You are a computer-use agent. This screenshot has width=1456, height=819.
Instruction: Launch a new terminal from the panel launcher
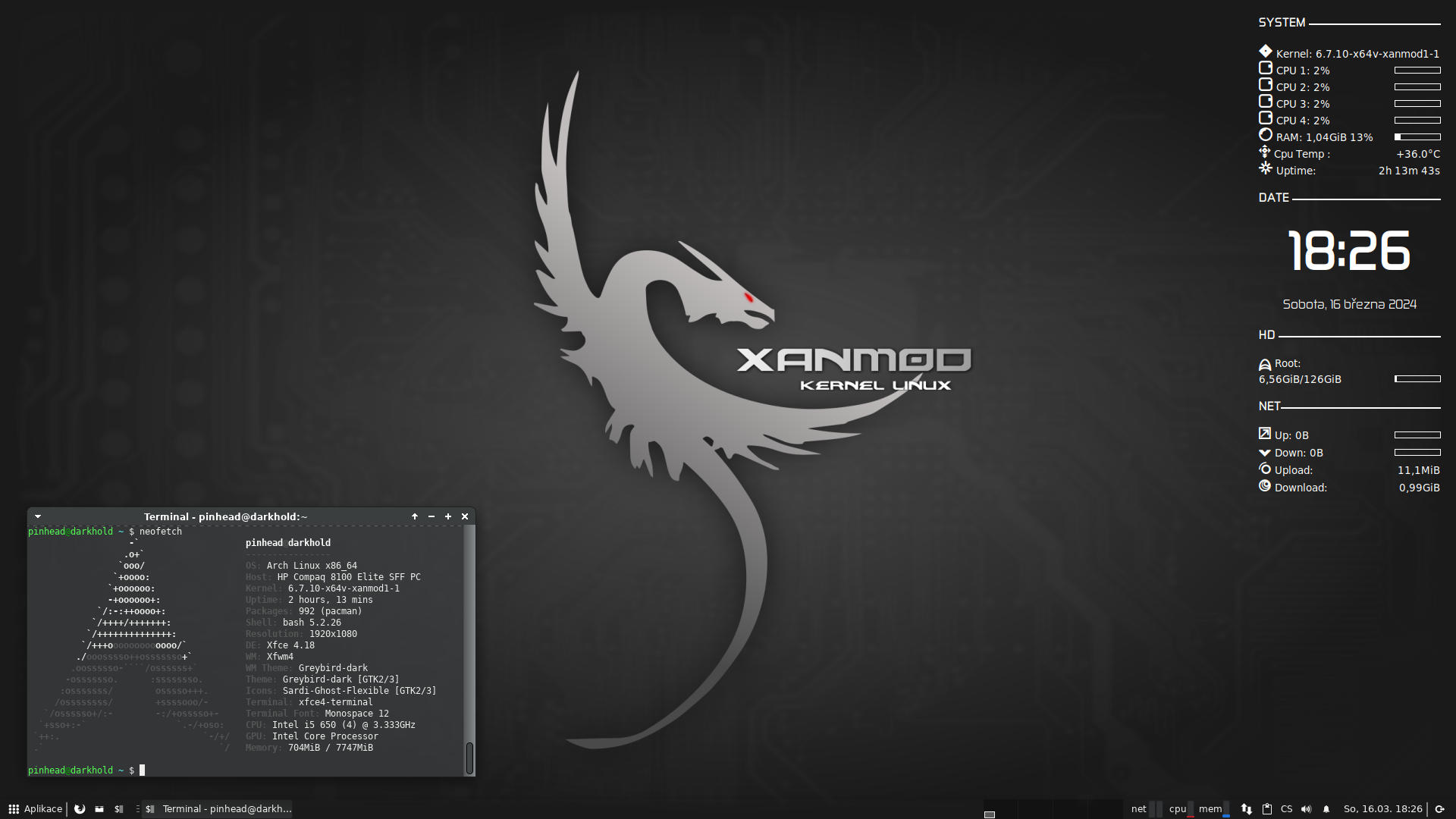point(119,809)
